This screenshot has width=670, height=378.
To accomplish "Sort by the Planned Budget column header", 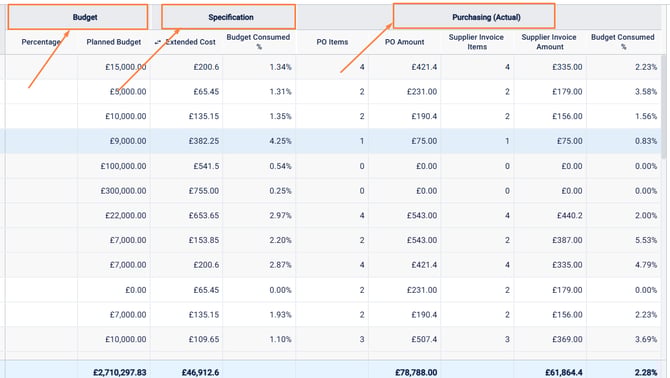I will click(114, 42).
